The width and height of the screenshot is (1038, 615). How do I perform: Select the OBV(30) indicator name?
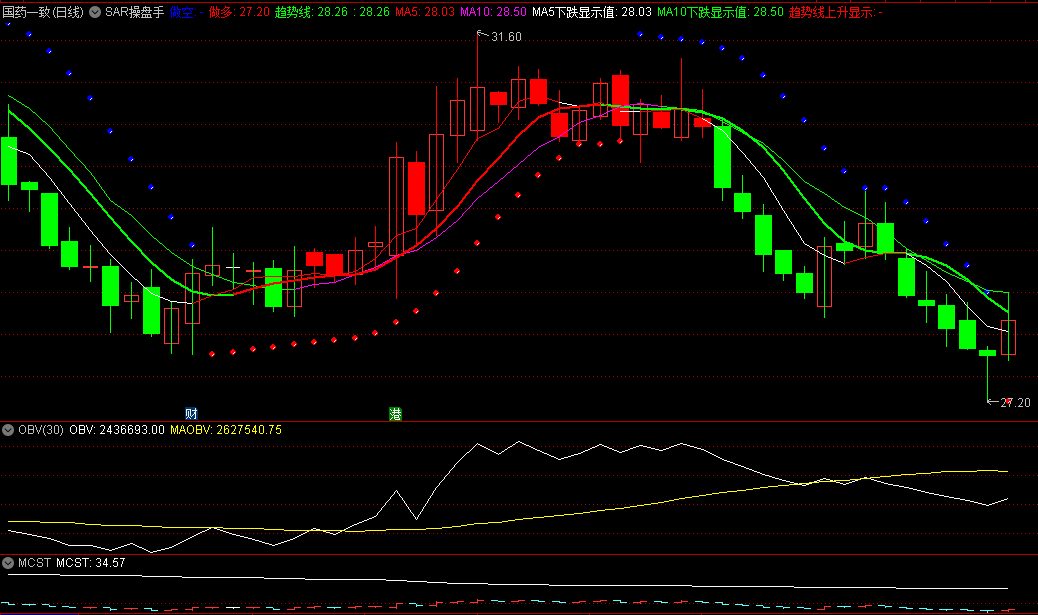coord(41,430)
